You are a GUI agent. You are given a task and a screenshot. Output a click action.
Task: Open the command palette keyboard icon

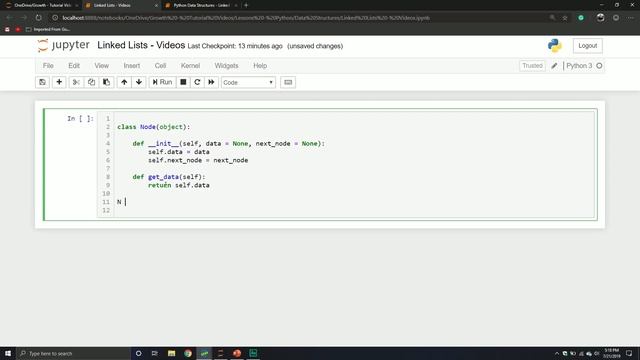[288, 82]
